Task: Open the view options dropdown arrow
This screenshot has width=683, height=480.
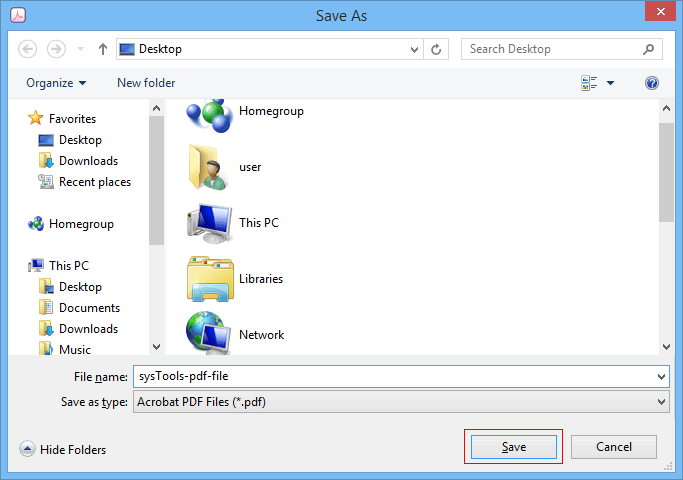Action: point(611,83)
